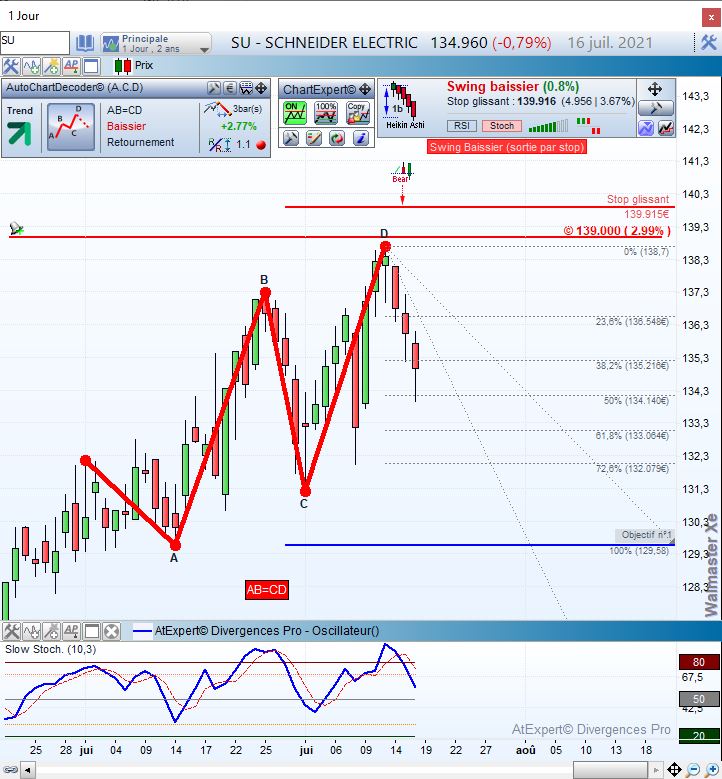Open oscillator panel AP alert icon
The width and height of the screenshot is (722, 779).
(x=71, y=631)
